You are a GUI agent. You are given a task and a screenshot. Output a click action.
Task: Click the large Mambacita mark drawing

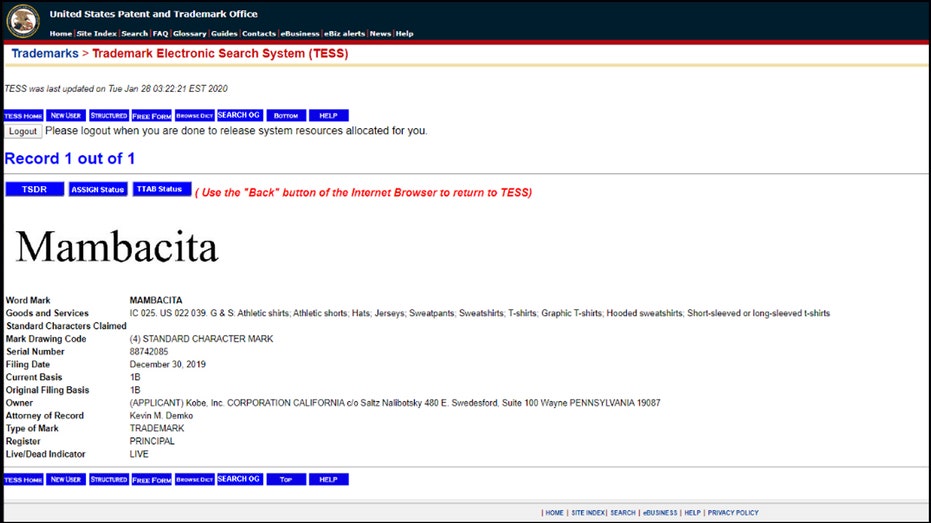tap(117, 248)
